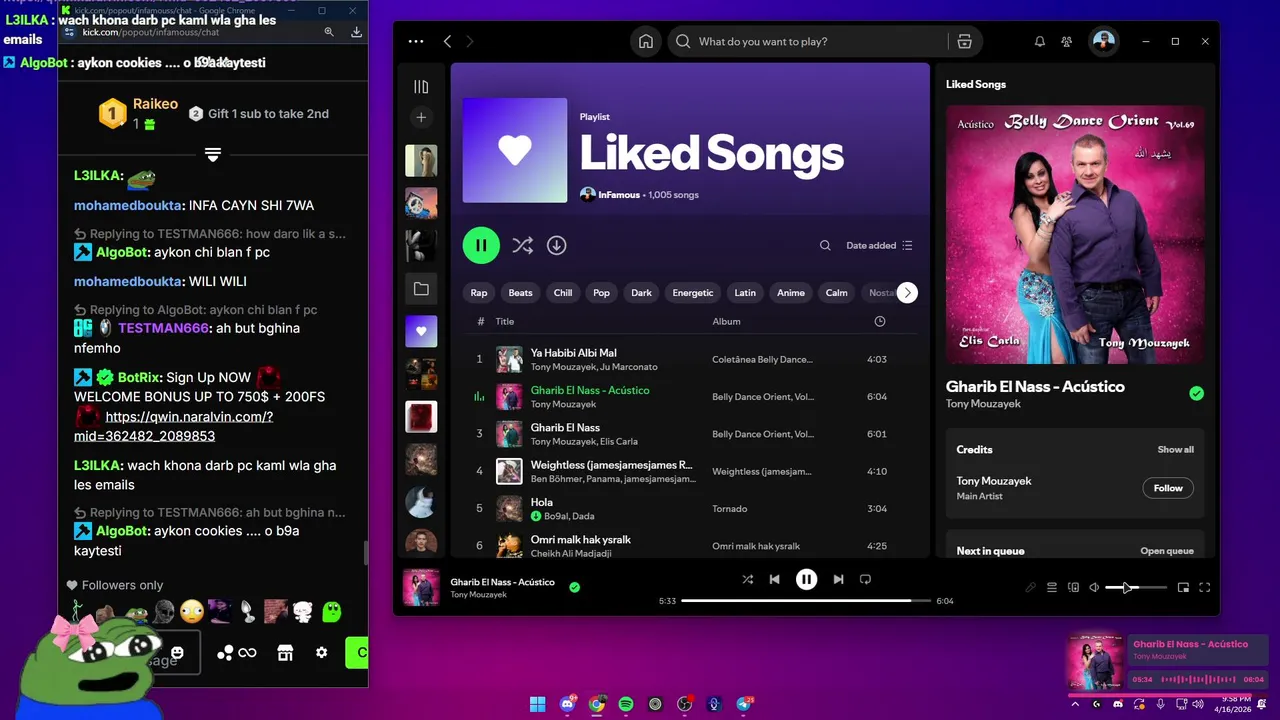The width and height of the screenshot is (1280, 720).
Task: Go to Spotify Home via house icon
Action: 646,42
